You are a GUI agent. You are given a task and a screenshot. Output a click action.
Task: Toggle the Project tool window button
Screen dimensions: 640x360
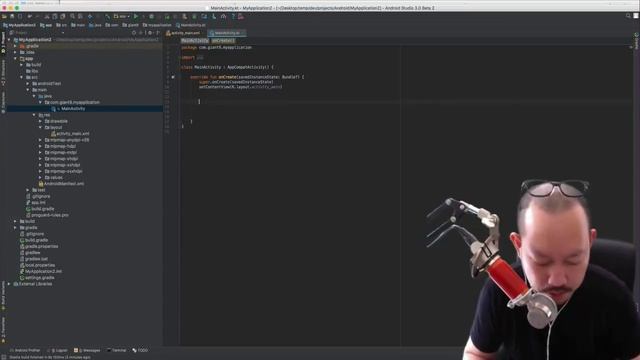3,42
